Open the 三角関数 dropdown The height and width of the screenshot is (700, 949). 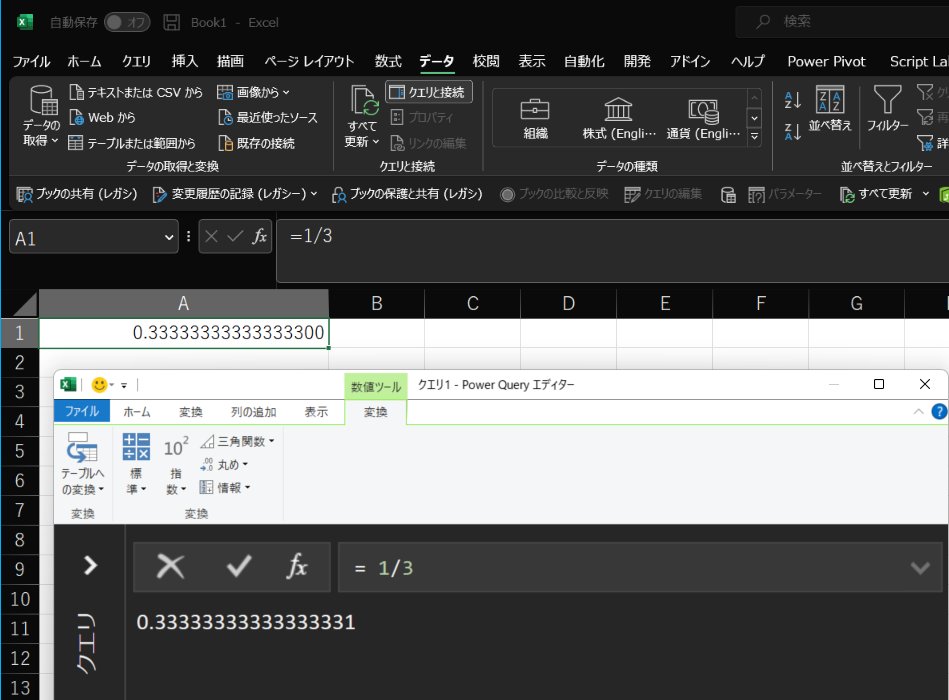[x=237, y=442]
